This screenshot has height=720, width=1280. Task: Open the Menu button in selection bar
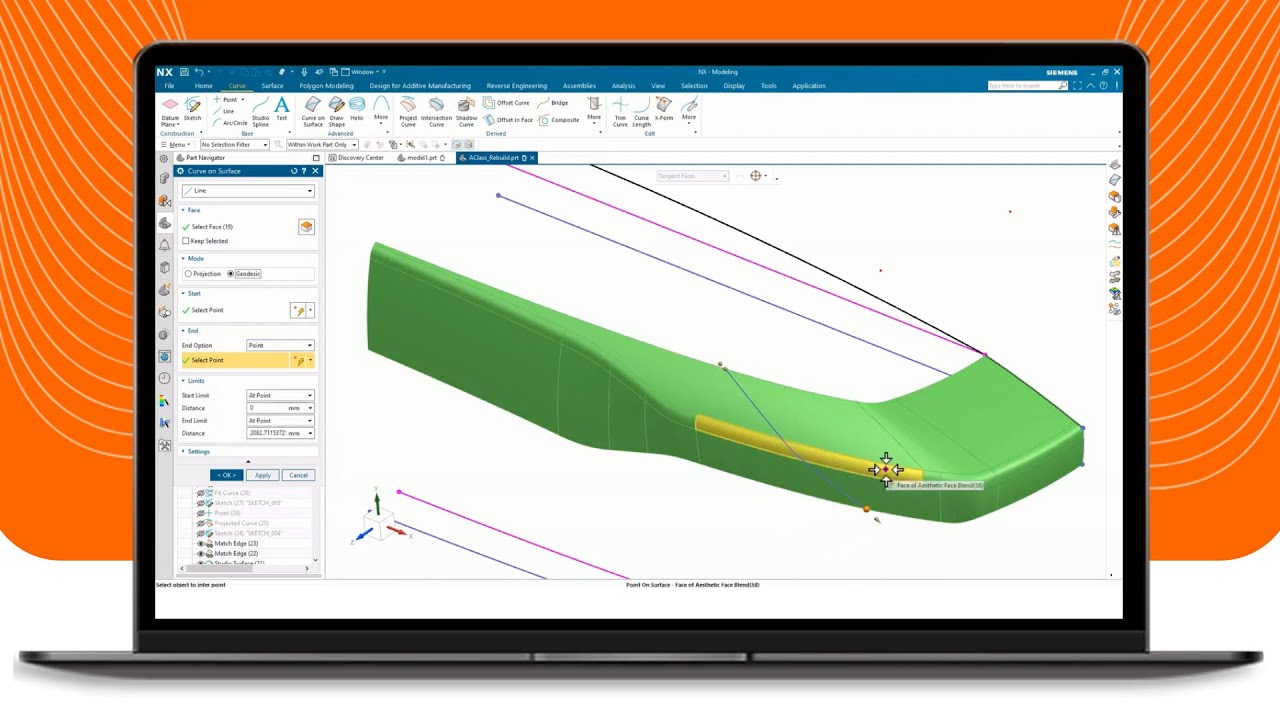tap(175, 145)
